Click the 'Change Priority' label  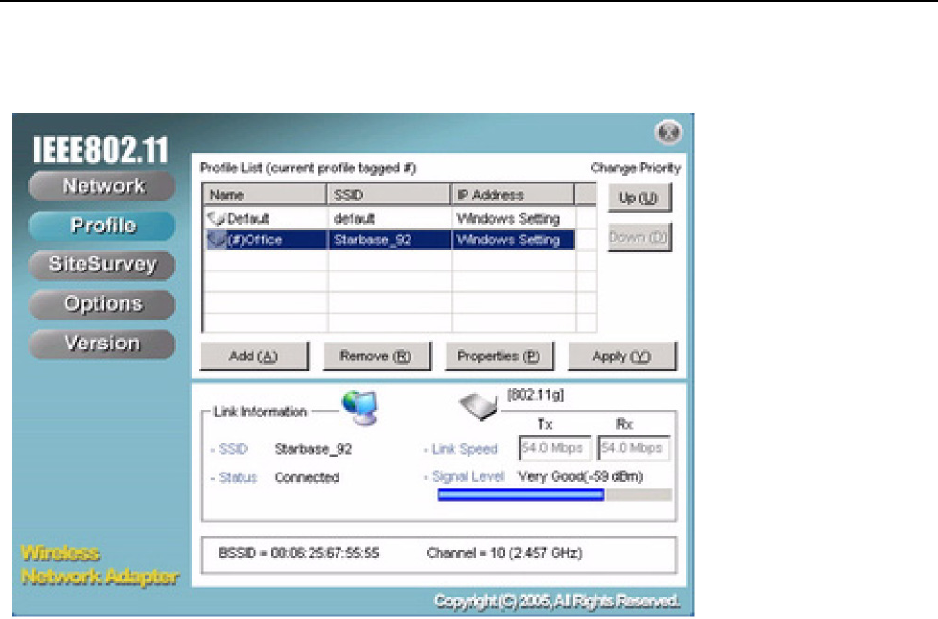tap(636, 168)
